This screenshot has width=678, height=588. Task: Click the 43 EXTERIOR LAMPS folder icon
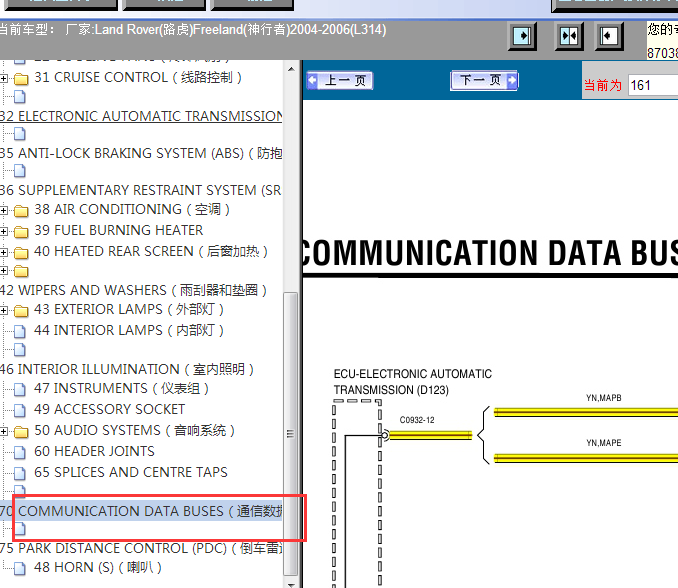(21, 310)
